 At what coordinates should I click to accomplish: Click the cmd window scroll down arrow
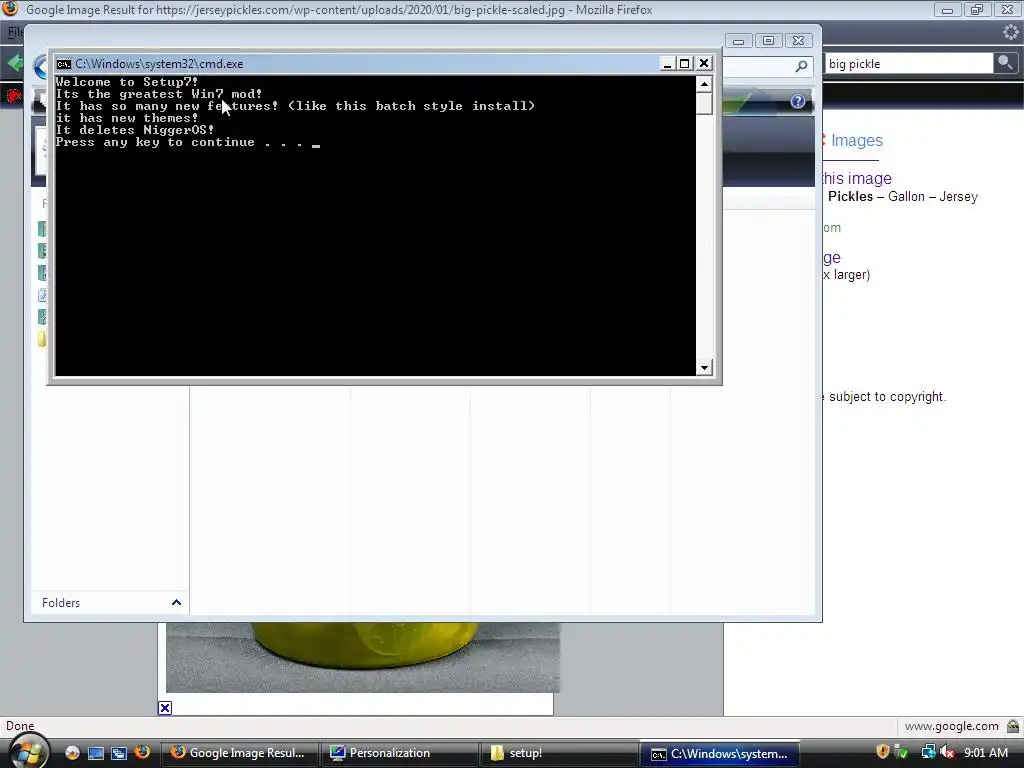704,368
